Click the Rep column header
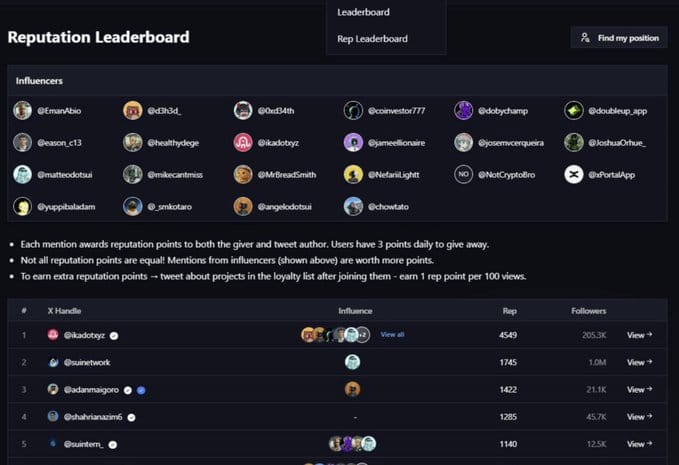Viewport: 679px width, 465px height. click(510, 311)
